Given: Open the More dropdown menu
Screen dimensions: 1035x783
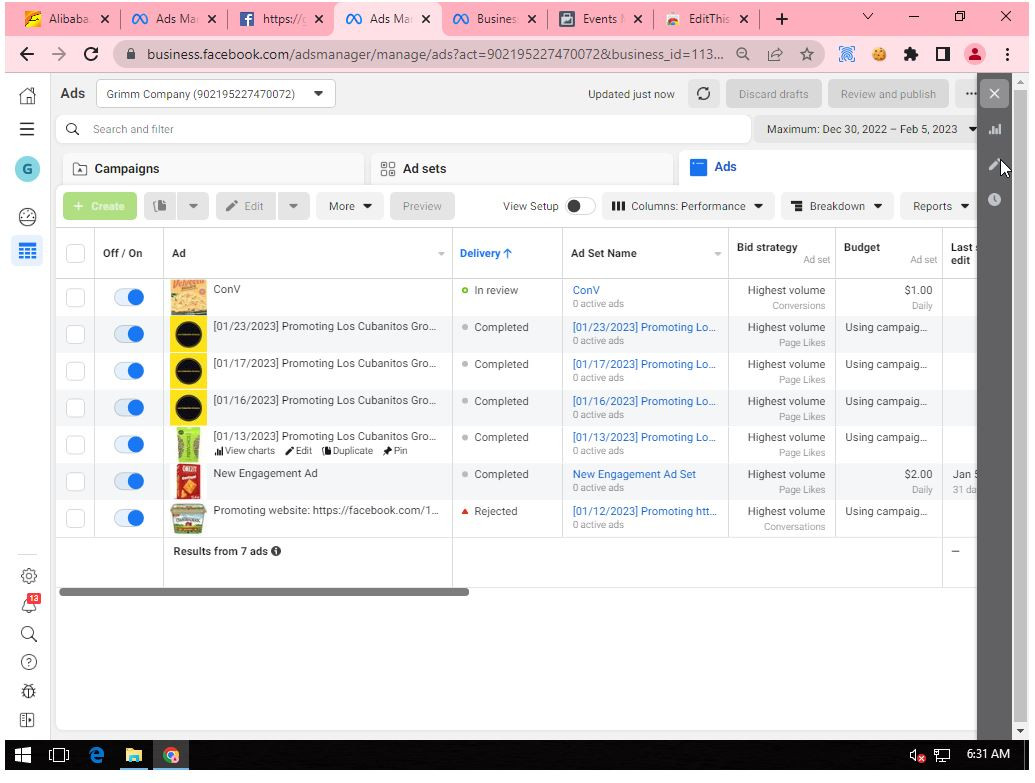Looking at the screenshot, I should coord(350,206).
